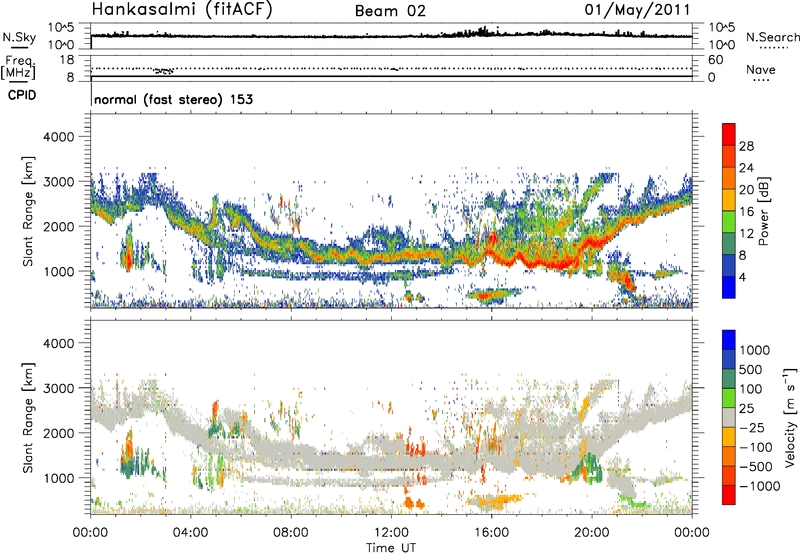Image resolution: width=800 pixels, height=554 pixels.
Task: Click the '04:00' time tick label
Action: point(190,533)
